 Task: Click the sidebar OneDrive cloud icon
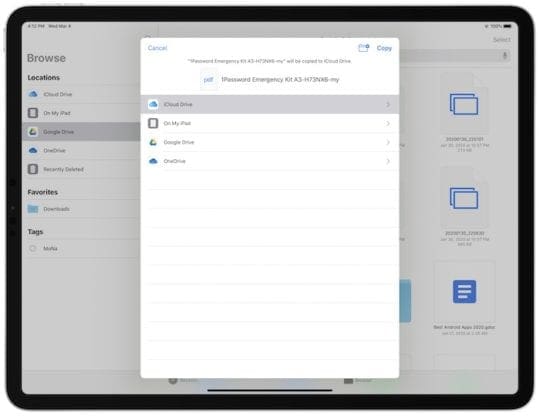[33, 150]
